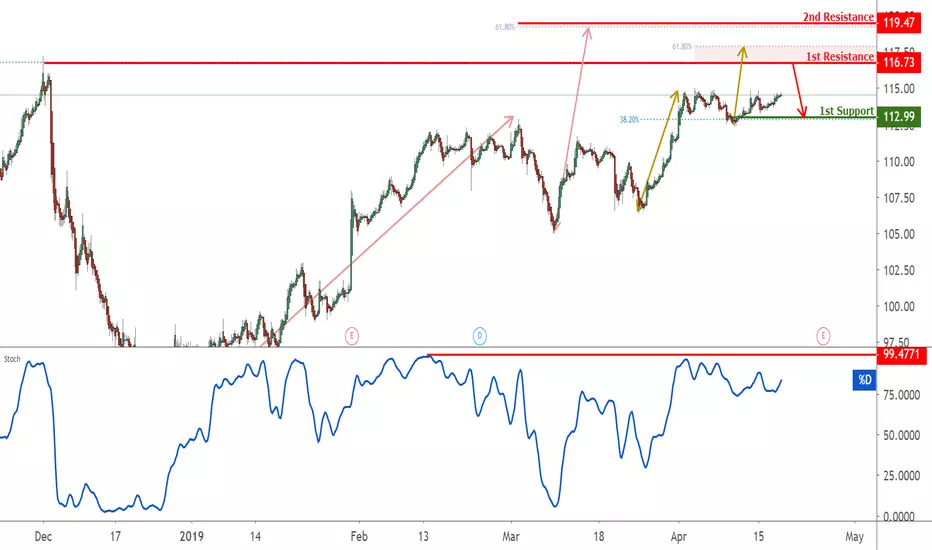Image resolution: width=932 pixels, height=550 pixels.
Task: Click the 61.80% label left of 2nd Resistance line
Action: [505, 27]
